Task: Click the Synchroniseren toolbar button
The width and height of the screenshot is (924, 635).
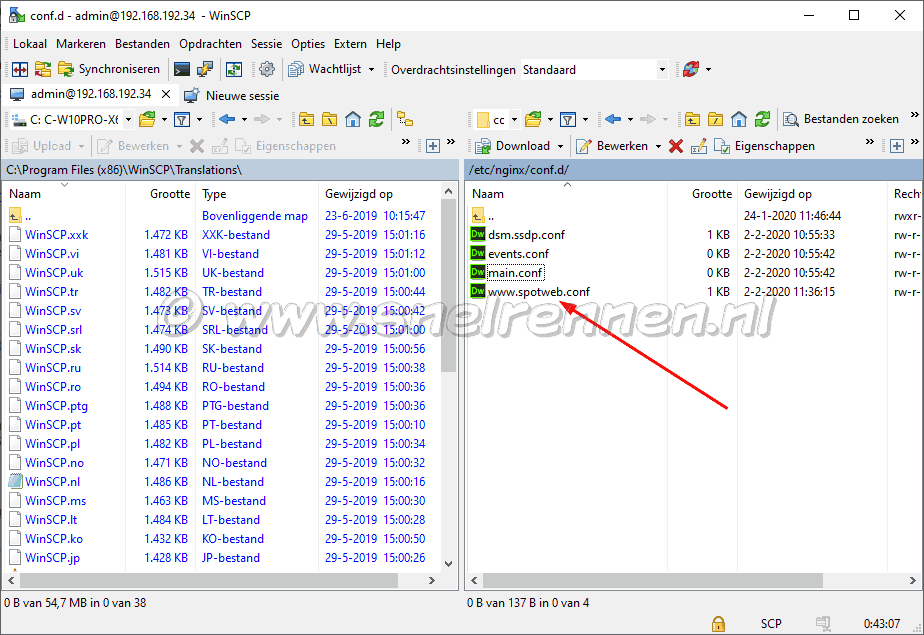Action: [109, 70]
